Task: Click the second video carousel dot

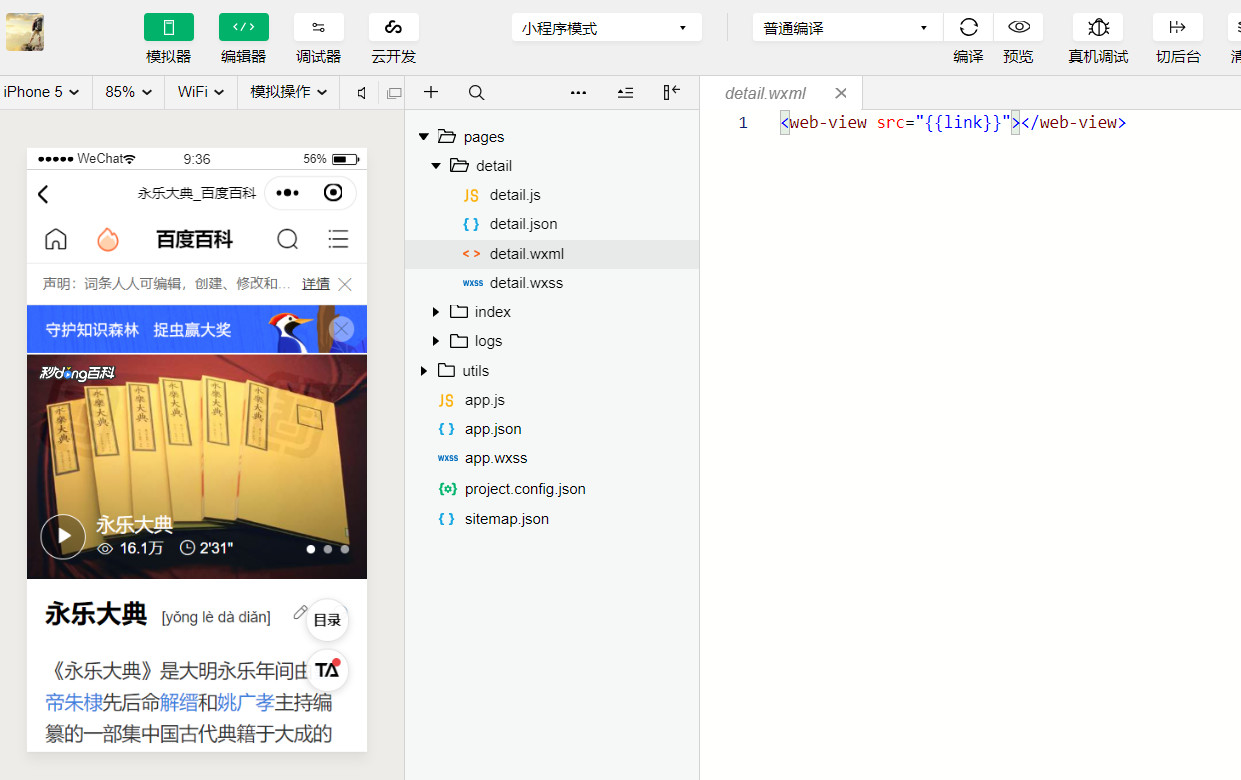Action: click(x=328, y=549)
